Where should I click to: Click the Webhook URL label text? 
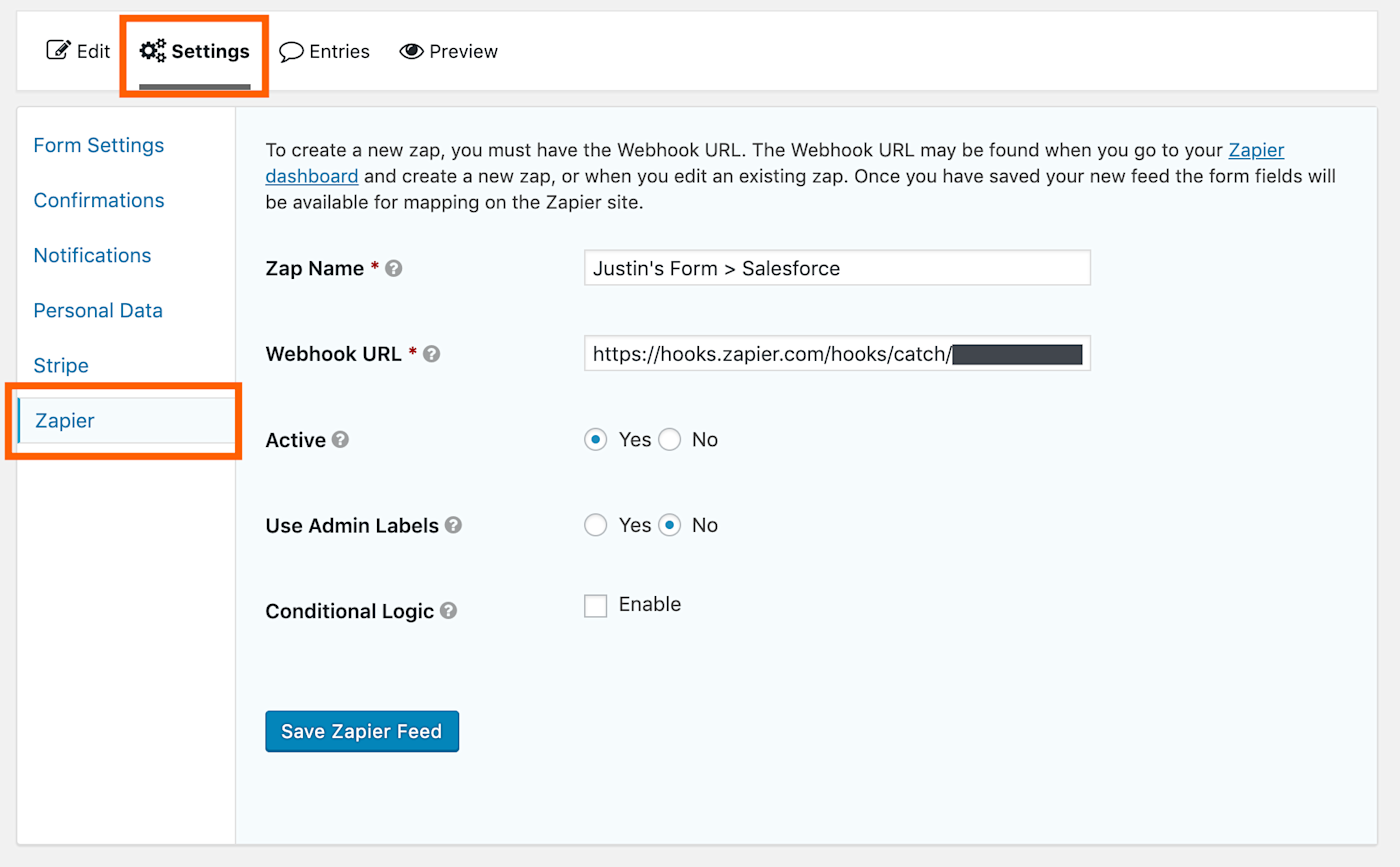[333, 353]
